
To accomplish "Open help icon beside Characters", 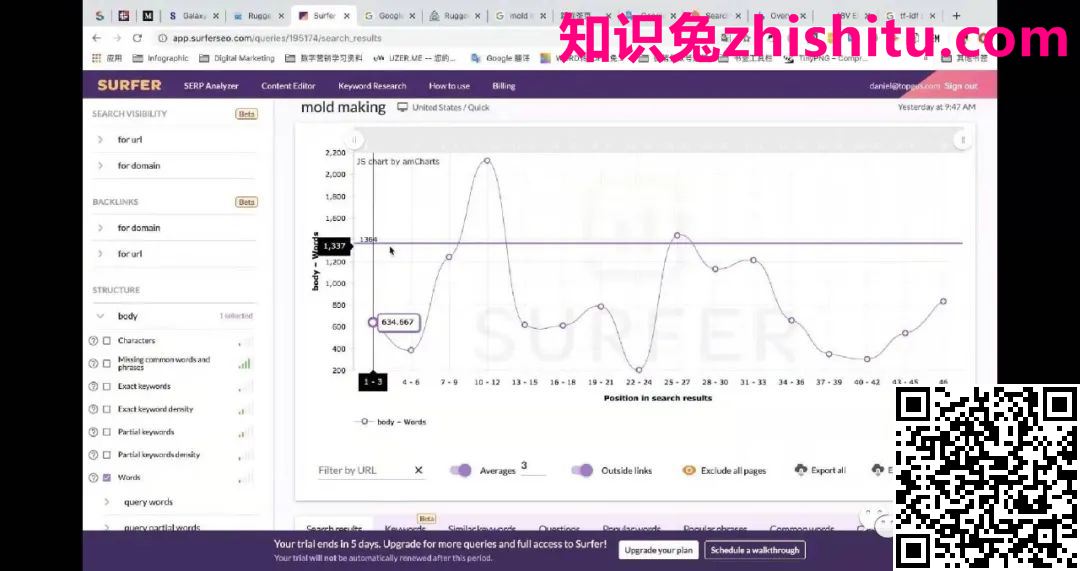I will click(x=94, y=340).
